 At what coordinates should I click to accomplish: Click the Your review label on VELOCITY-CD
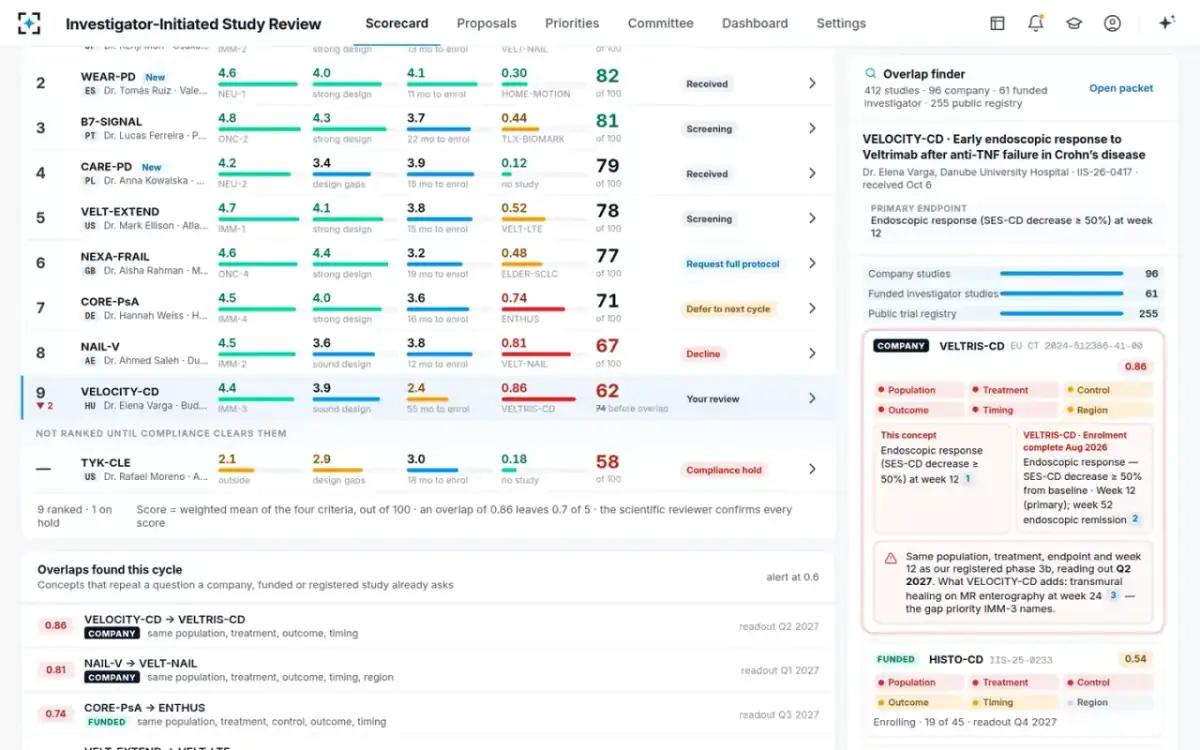[713, 399]
